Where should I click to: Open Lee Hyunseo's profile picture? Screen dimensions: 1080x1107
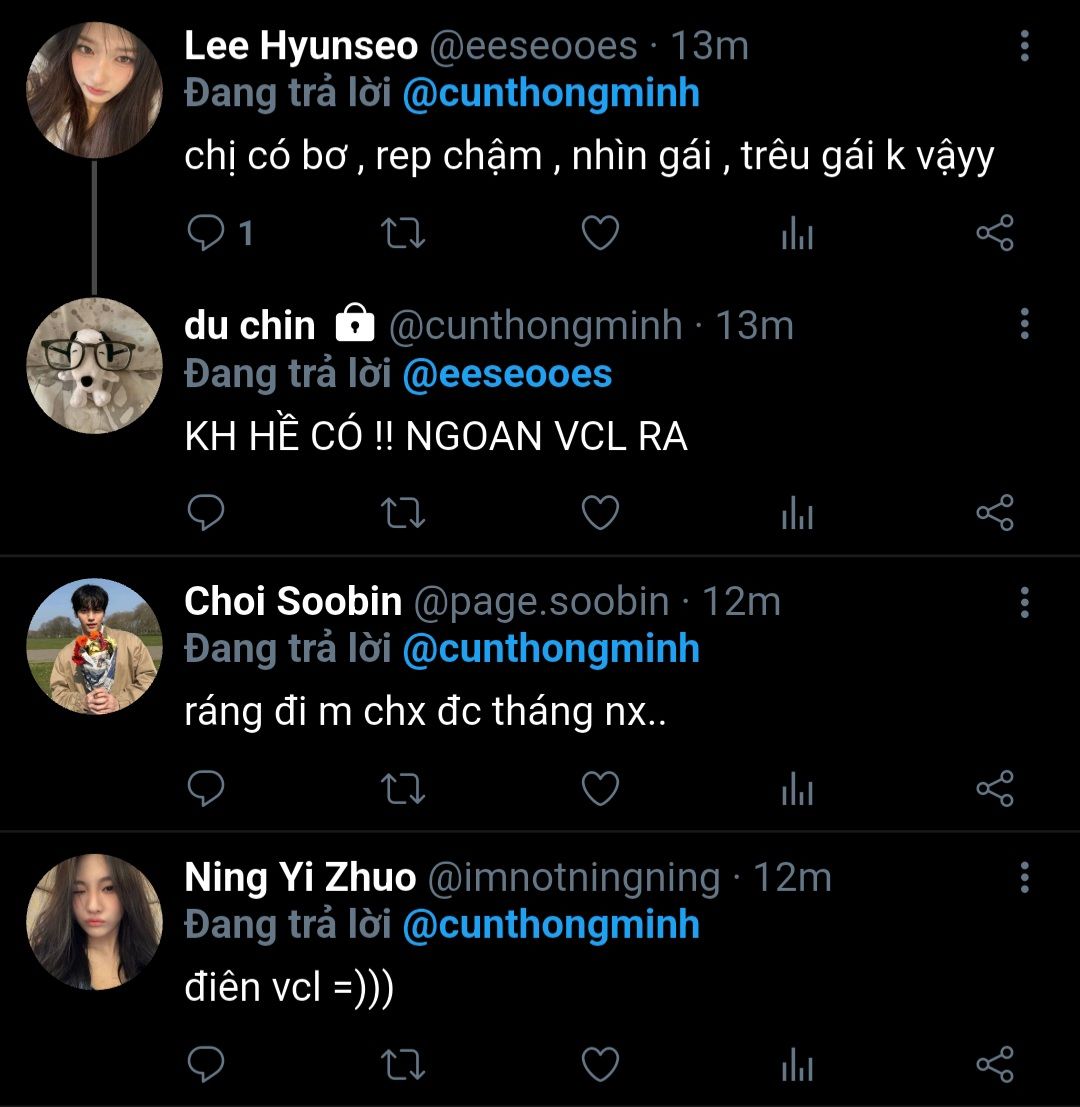coord(94,90)
